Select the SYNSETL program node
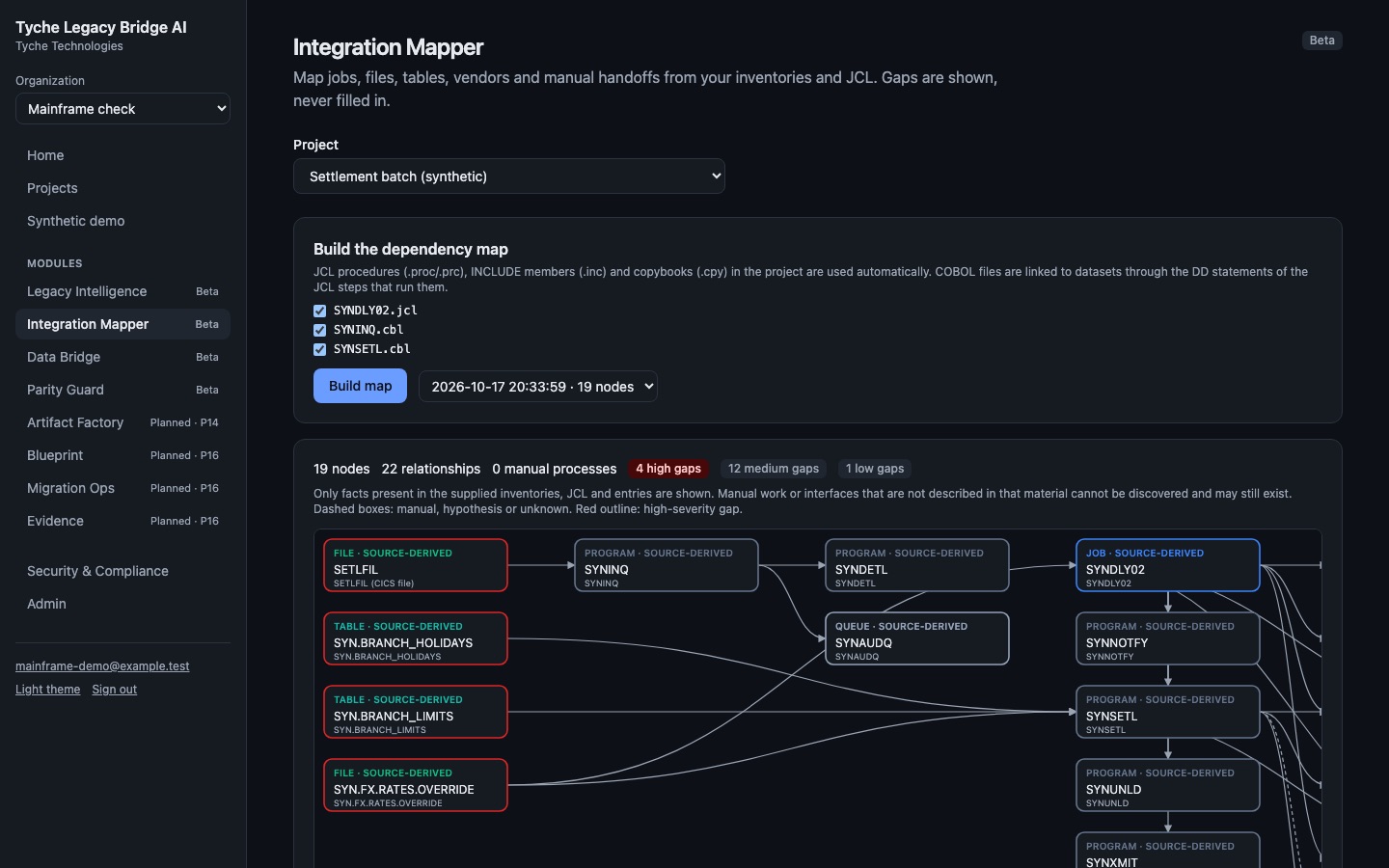 click(1168, 712)
